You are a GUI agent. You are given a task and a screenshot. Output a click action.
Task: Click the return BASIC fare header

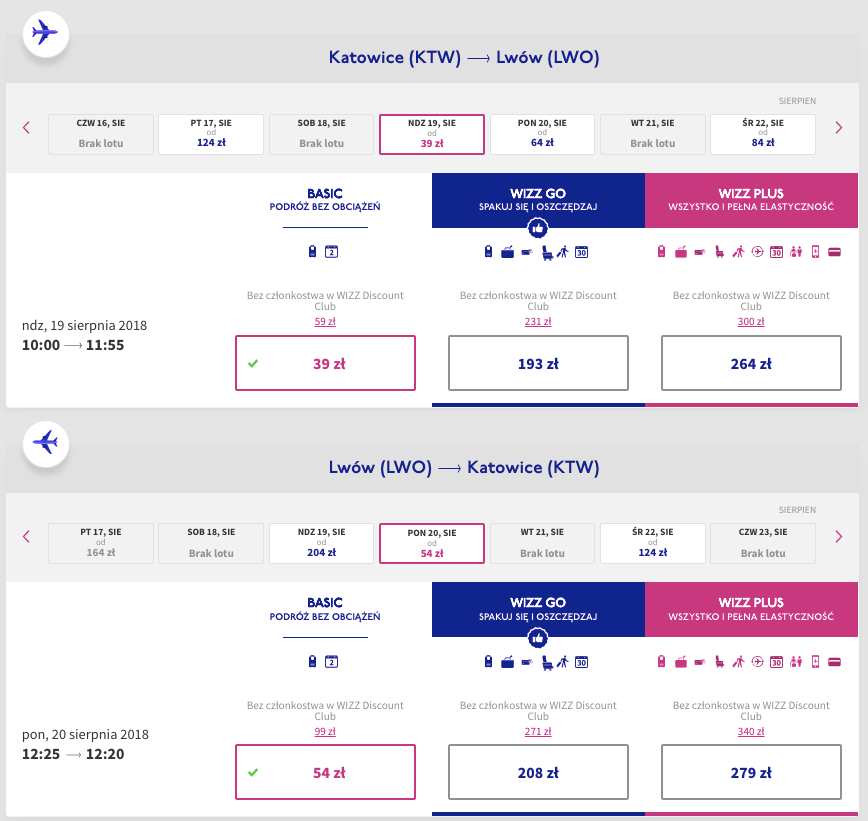pos(325,609)
